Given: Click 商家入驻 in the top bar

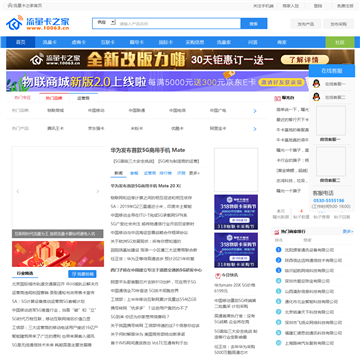Looking at the screenshot, I should (291, 6).
